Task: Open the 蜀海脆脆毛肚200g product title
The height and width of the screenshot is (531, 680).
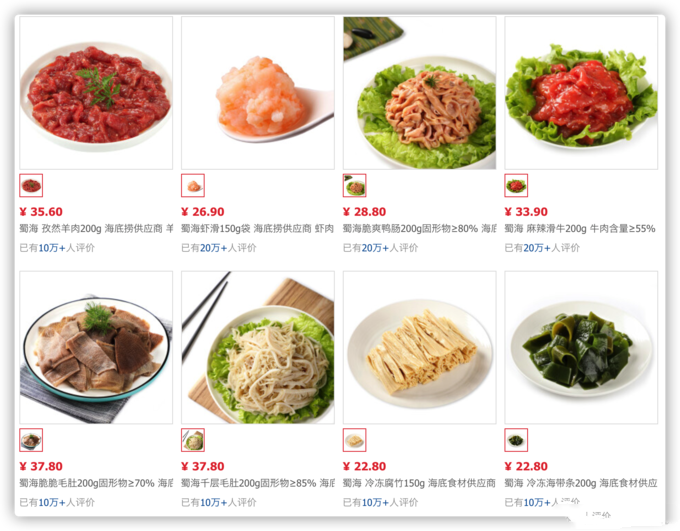Action: (96, 483)
